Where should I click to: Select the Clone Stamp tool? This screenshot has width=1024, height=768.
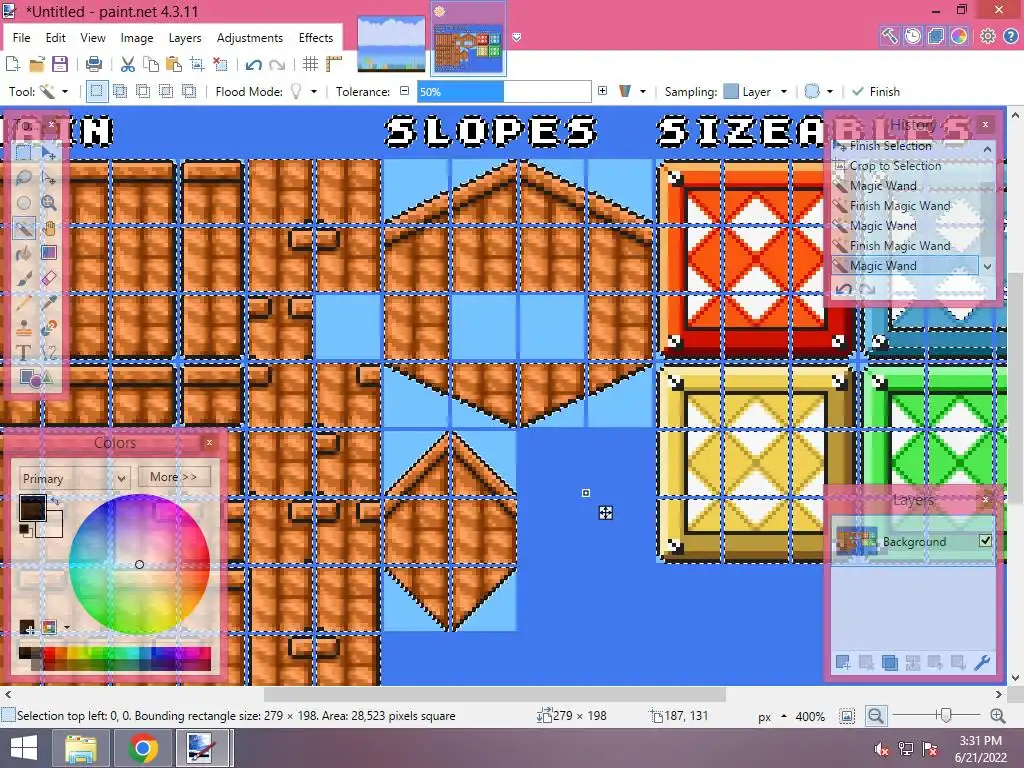click(24, 327)
